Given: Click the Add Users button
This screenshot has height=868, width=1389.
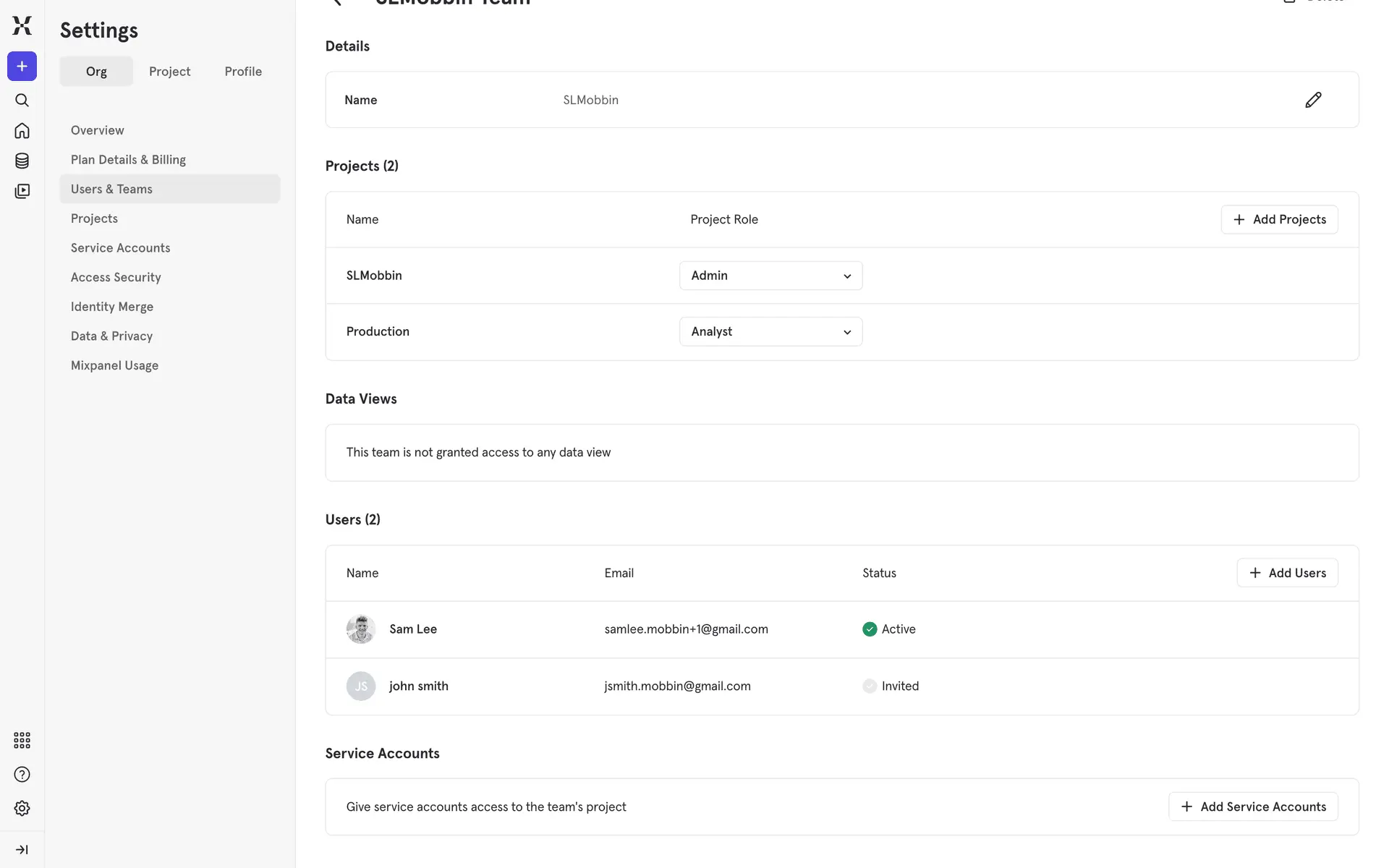Looking at the screenshot, I should [1287, 573].
